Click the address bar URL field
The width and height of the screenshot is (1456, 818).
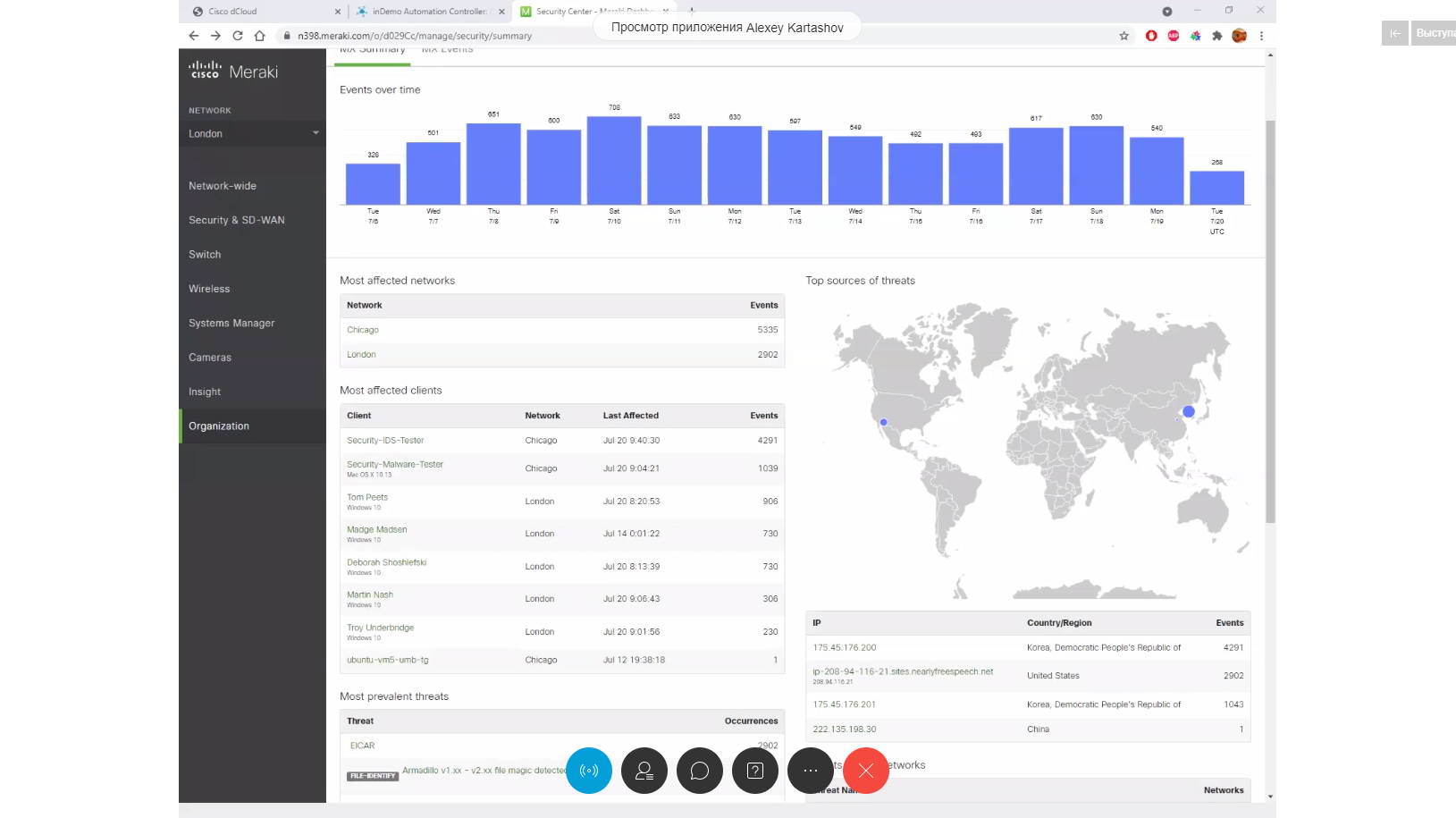click(x=697, y=36)
